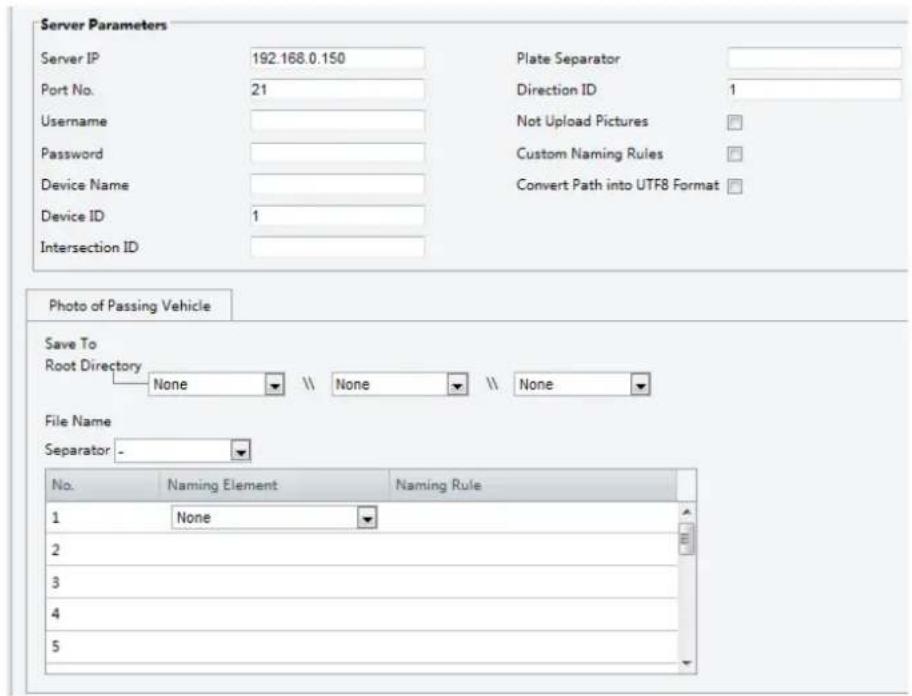This screenshot has height=696, width=912.
Task: Open third Root Directory None dropdown
Action: pos(582,384)
